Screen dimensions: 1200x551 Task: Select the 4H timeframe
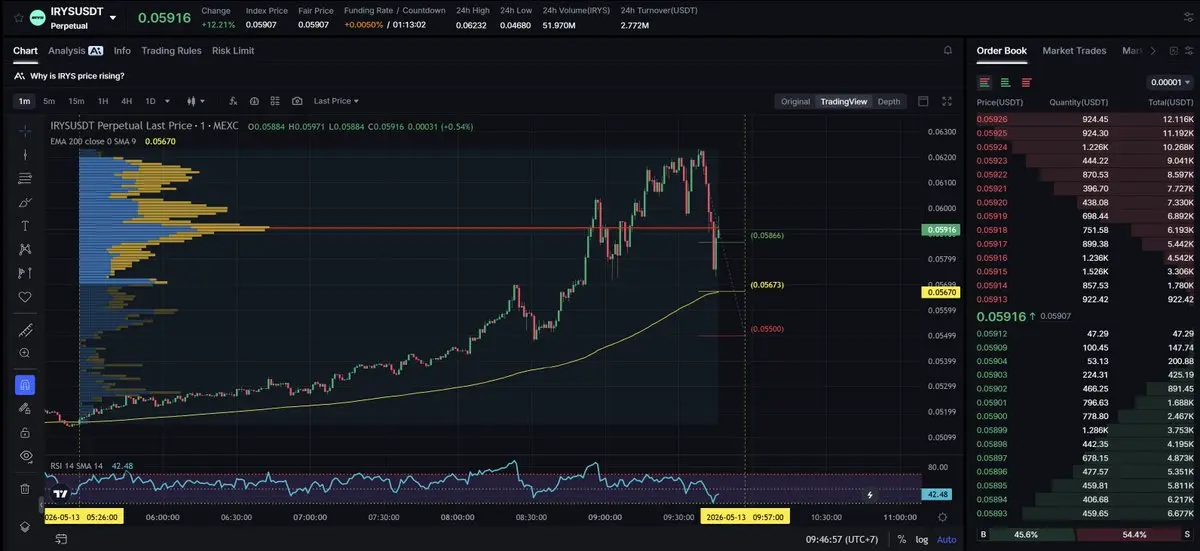[x=126, y=101]
